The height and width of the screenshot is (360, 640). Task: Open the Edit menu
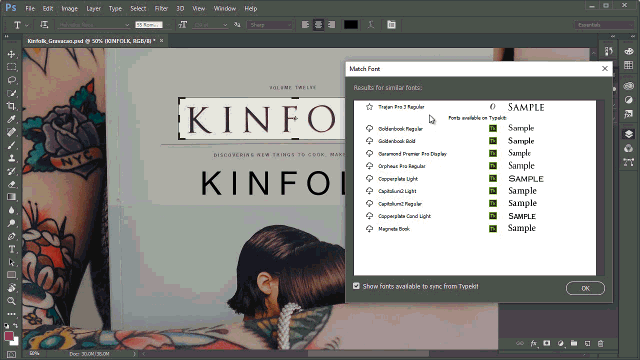(48, 9)
